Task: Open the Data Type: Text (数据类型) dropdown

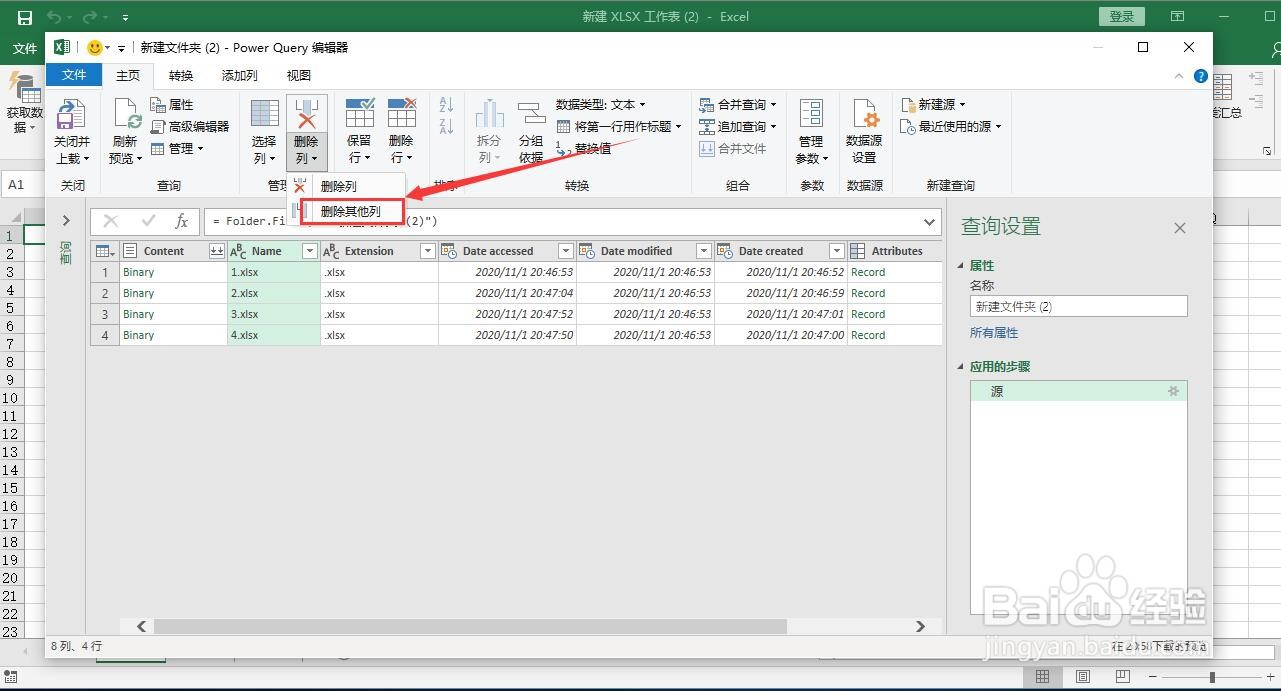Action: pos(600,104)
